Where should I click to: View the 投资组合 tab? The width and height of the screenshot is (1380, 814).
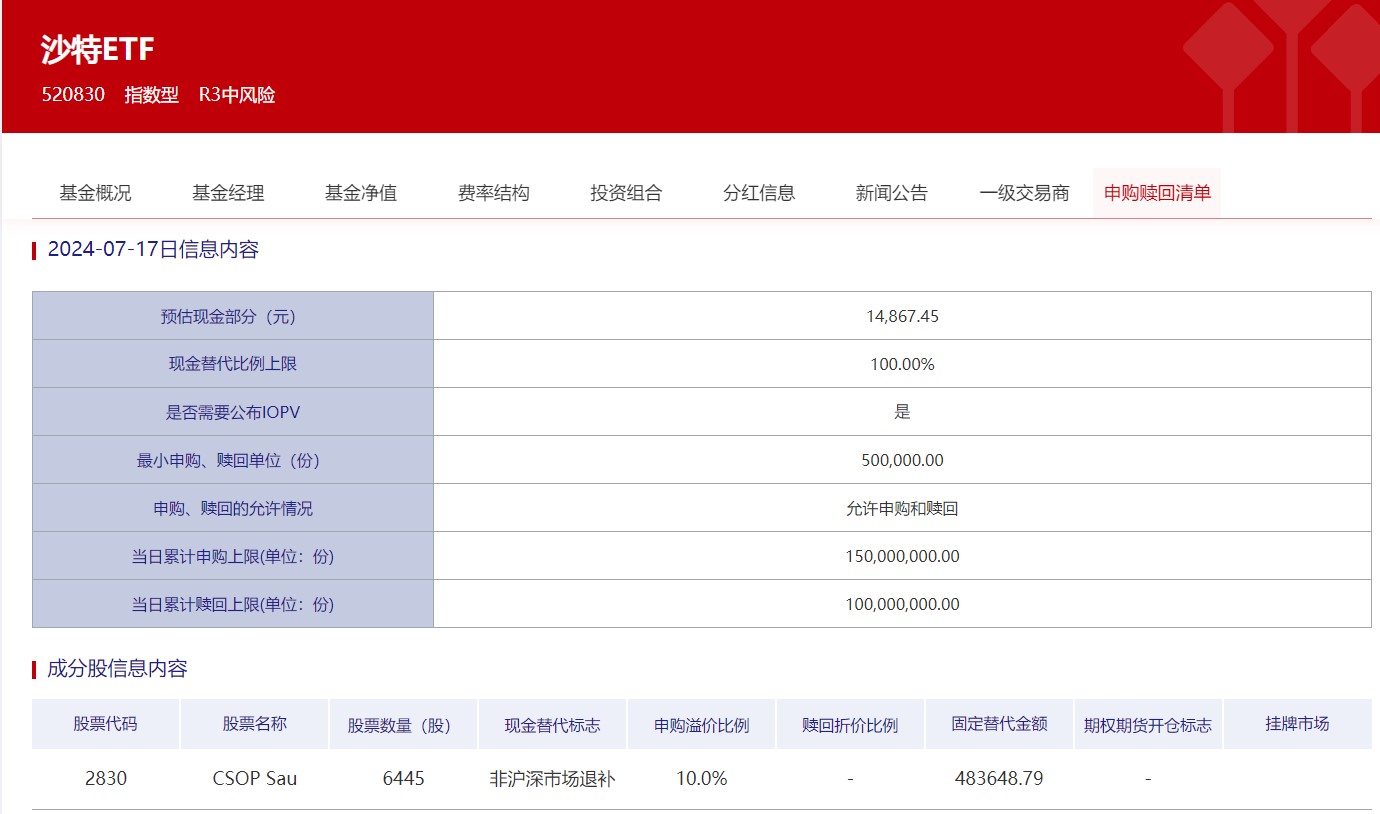click(626, 193)
